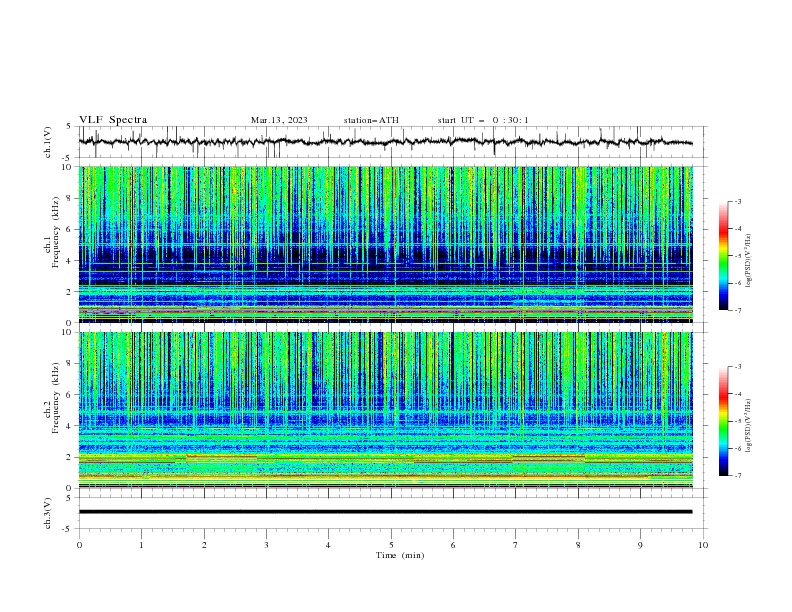Select the "Mar.13, 2023" date text
This screenshot has width=792, height=612.
(x=279, y=120)
